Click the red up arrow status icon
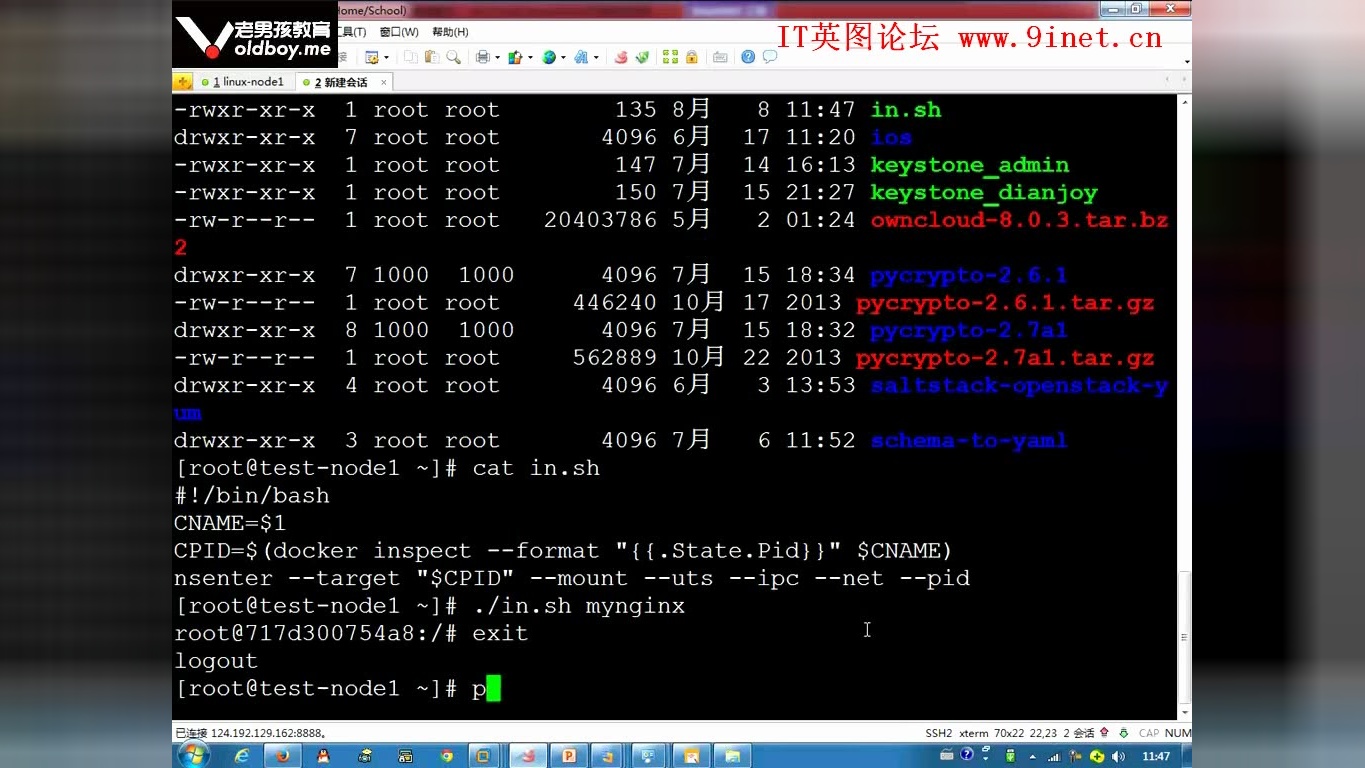The image size is (1365, 768). [1104, 733]
